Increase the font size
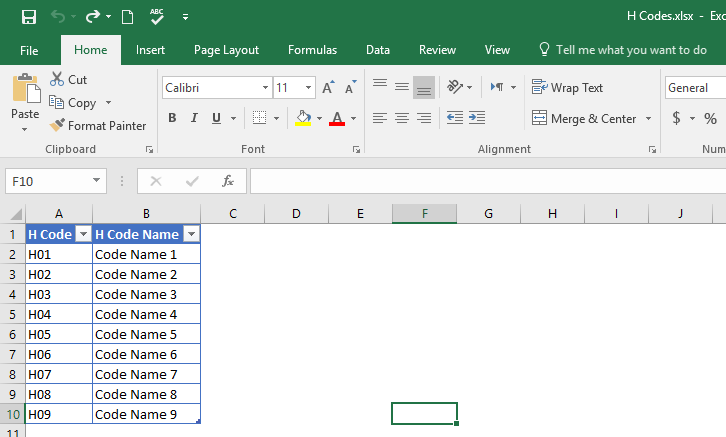 click(328, 87)
